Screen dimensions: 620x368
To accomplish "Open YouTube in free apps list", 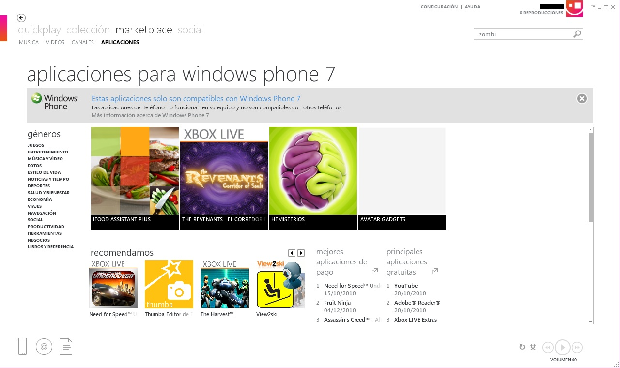I will 406,286.
